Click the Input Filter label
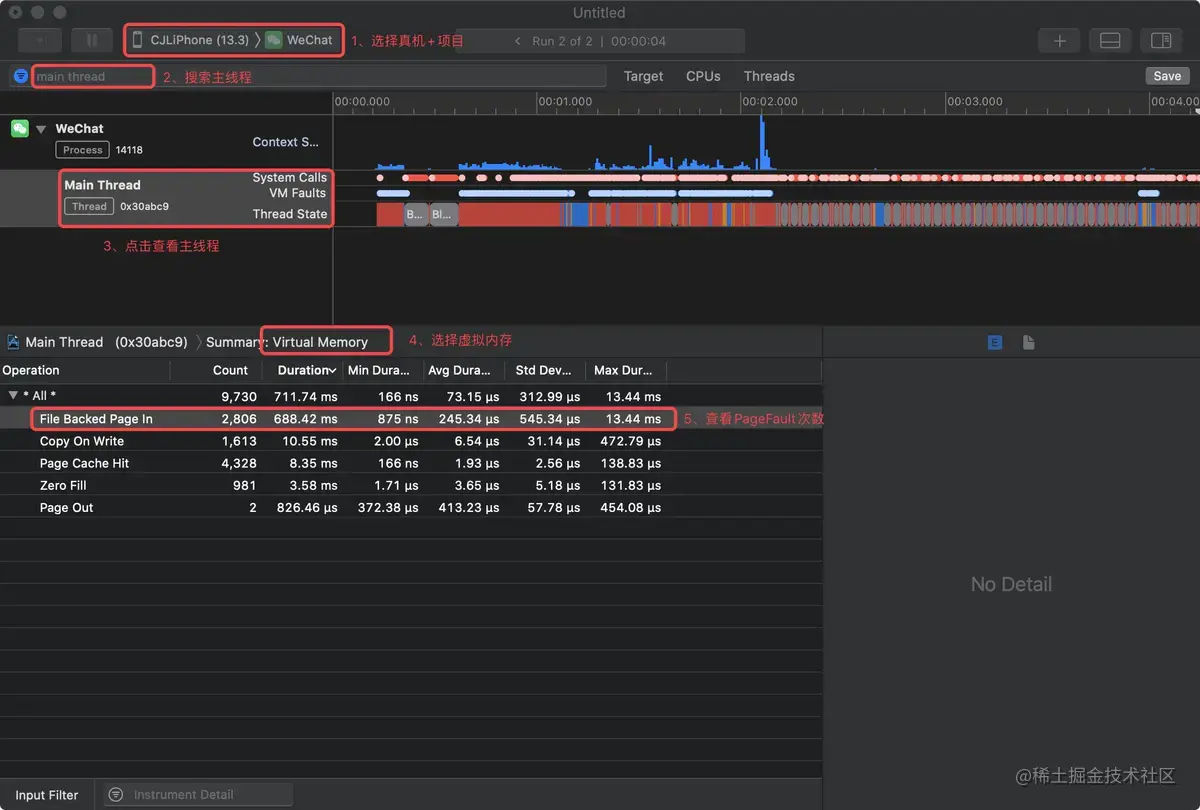This screenshot has width=1200, height=810. [47, 795]
